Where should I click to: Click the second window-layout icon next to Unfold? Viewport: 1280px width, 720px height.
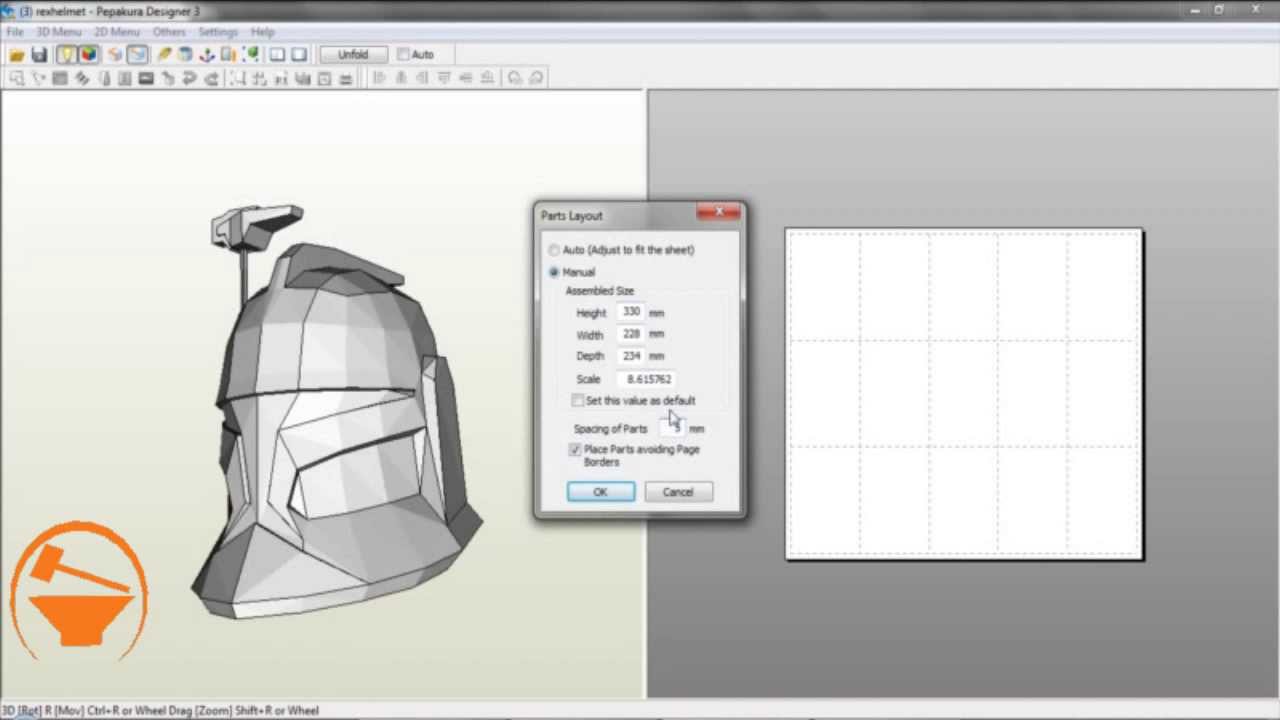(x=299, y=55)
